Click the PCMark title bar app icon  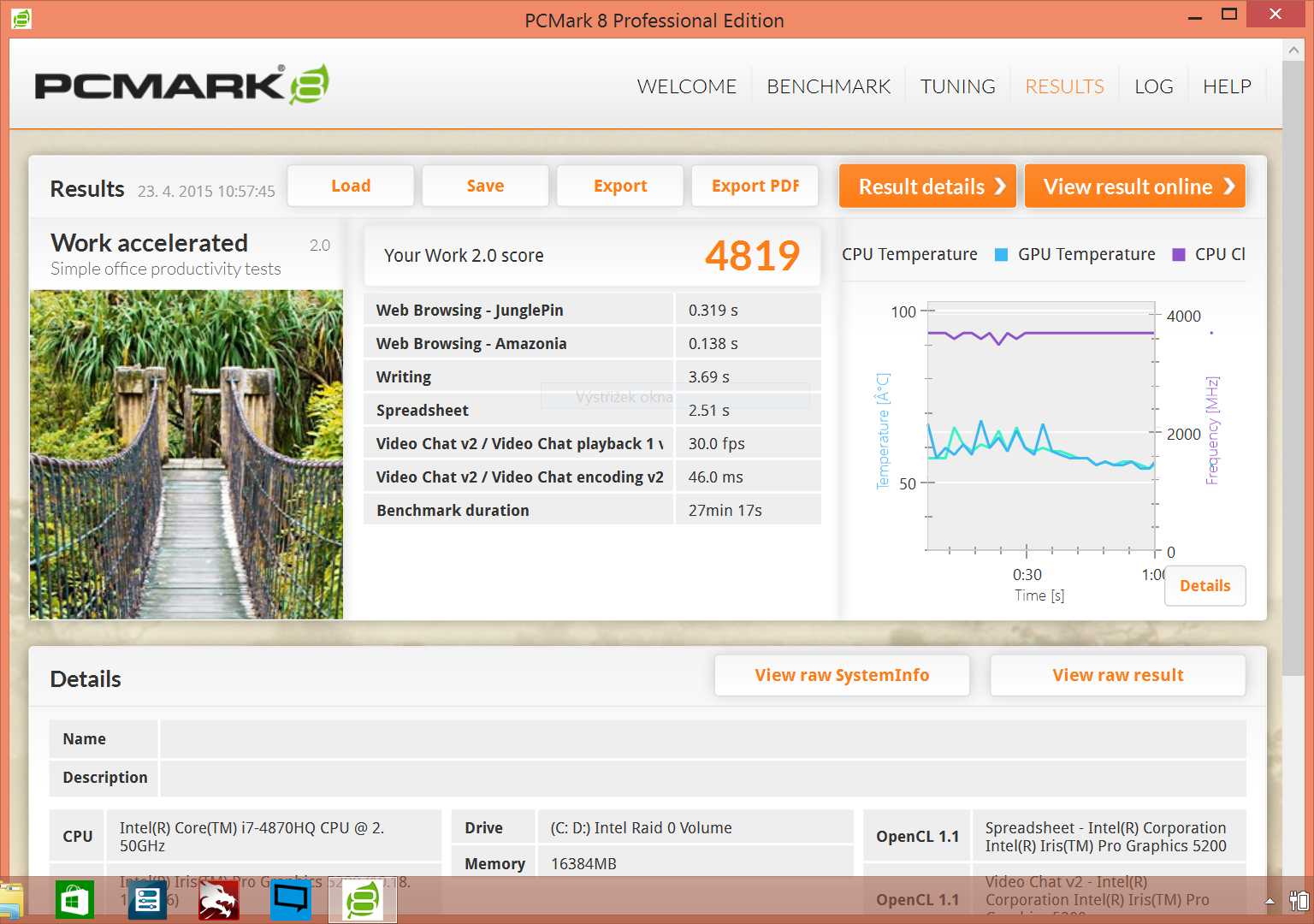(x=21, y=17)
